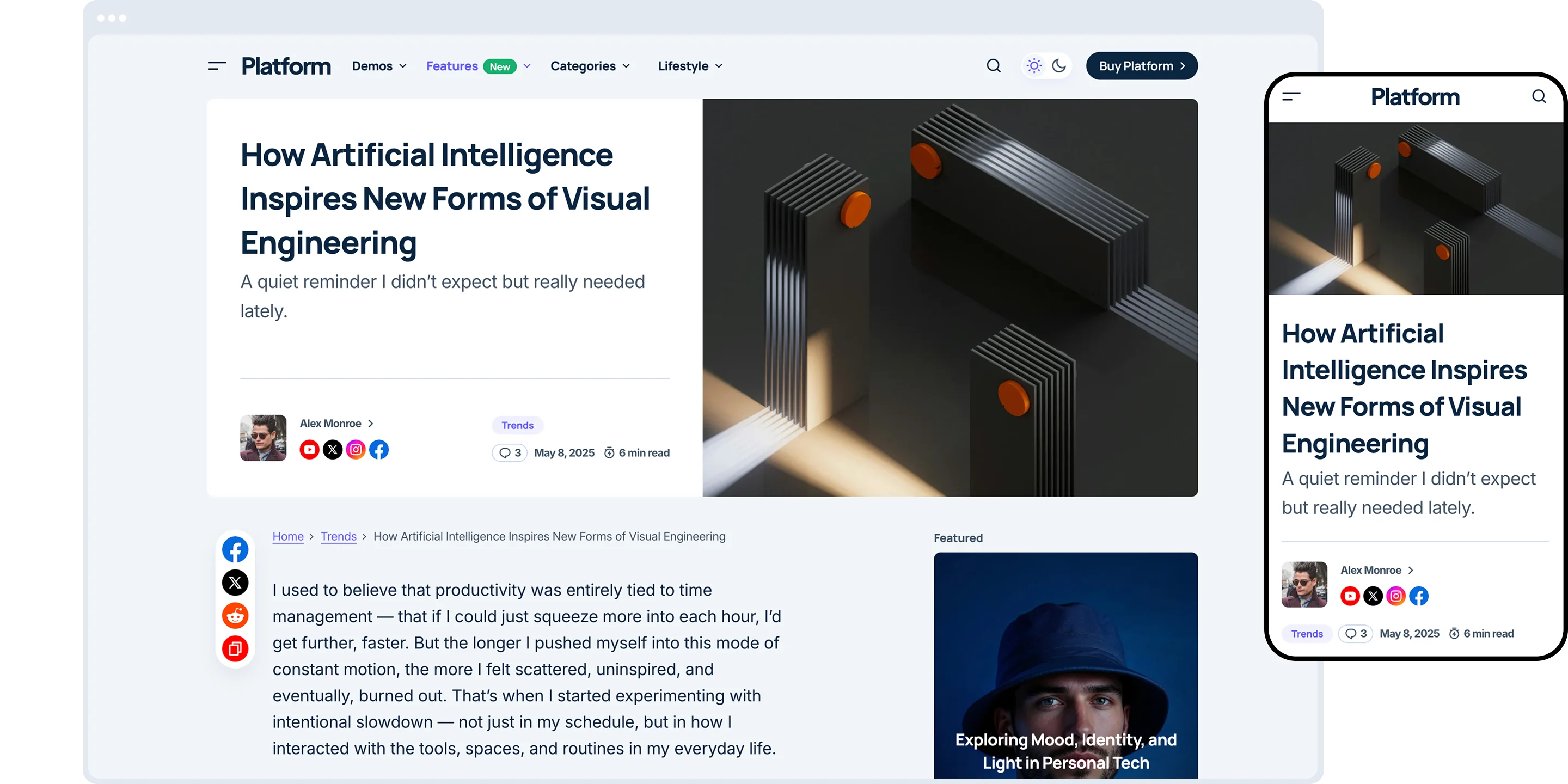Open author's YouTube icon in desktop hero

pyautogui.click(x=309, y=450)
